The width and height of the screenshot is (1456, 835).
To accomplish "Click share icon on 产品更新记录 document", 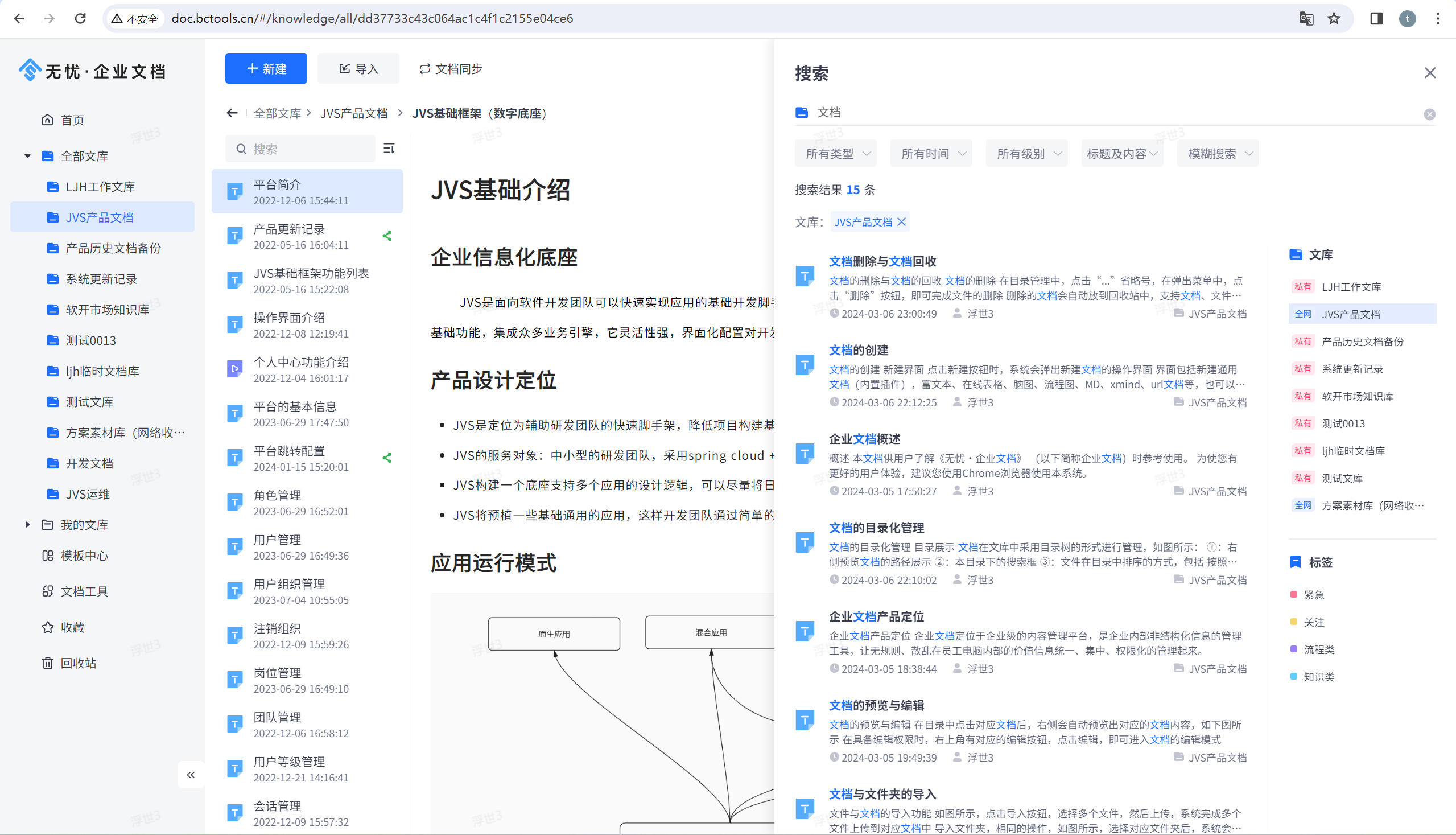I will 387,236.
